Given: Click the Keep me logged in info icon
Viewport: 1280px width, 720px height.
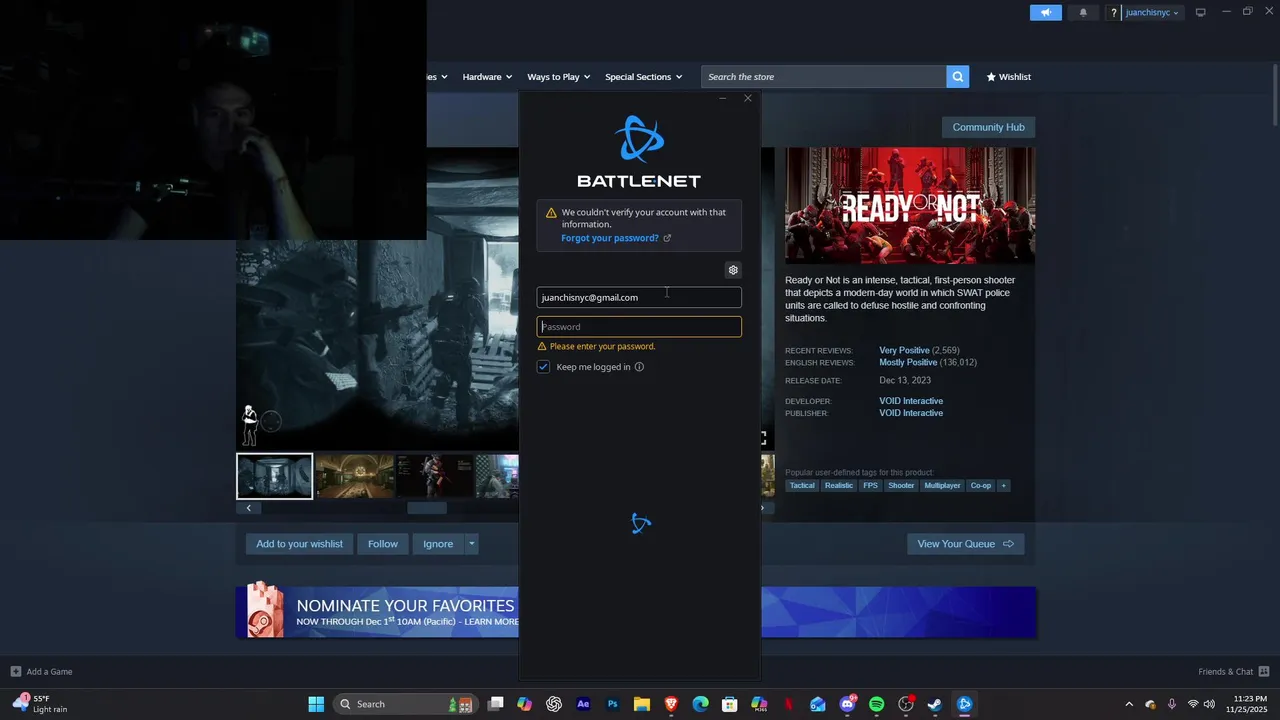Looking at the screenshot, I should click(639, 367).
